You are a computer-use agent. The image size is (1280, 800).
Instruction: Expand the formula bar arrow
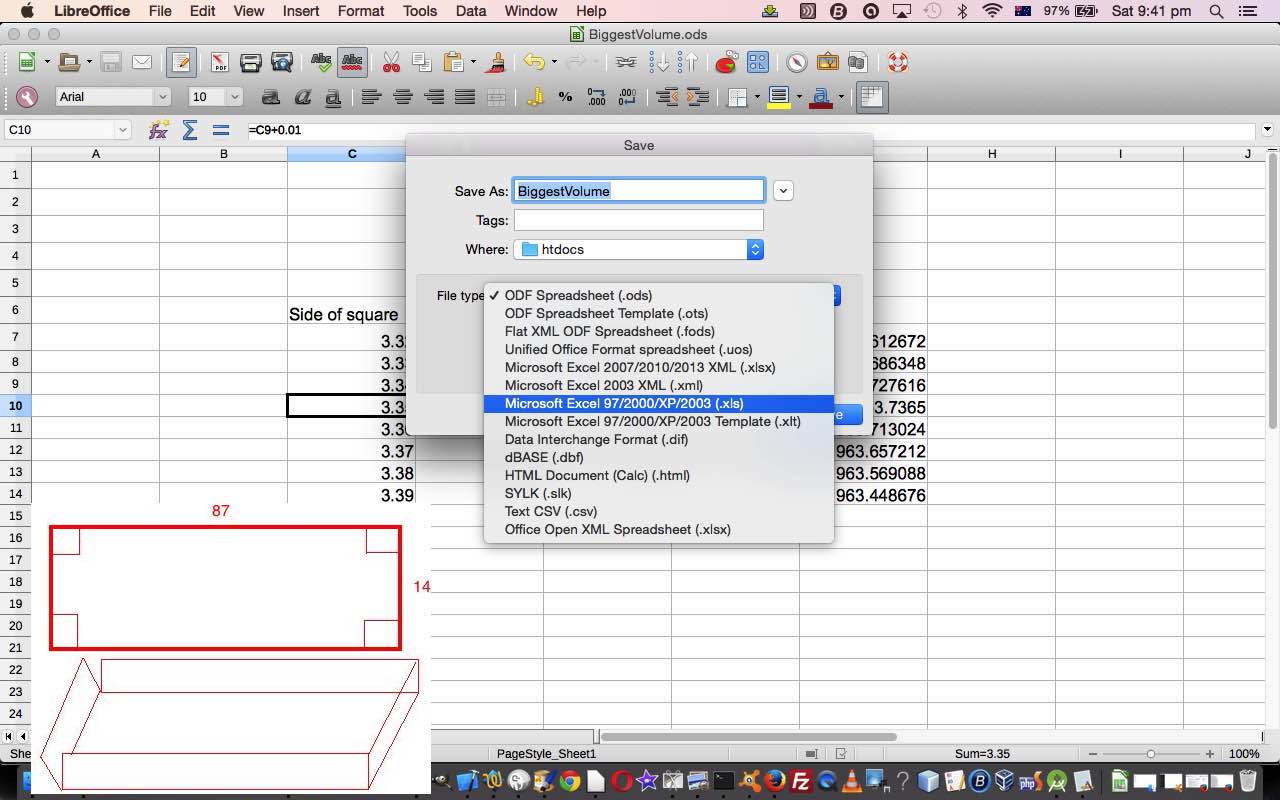pos(1268,130)
